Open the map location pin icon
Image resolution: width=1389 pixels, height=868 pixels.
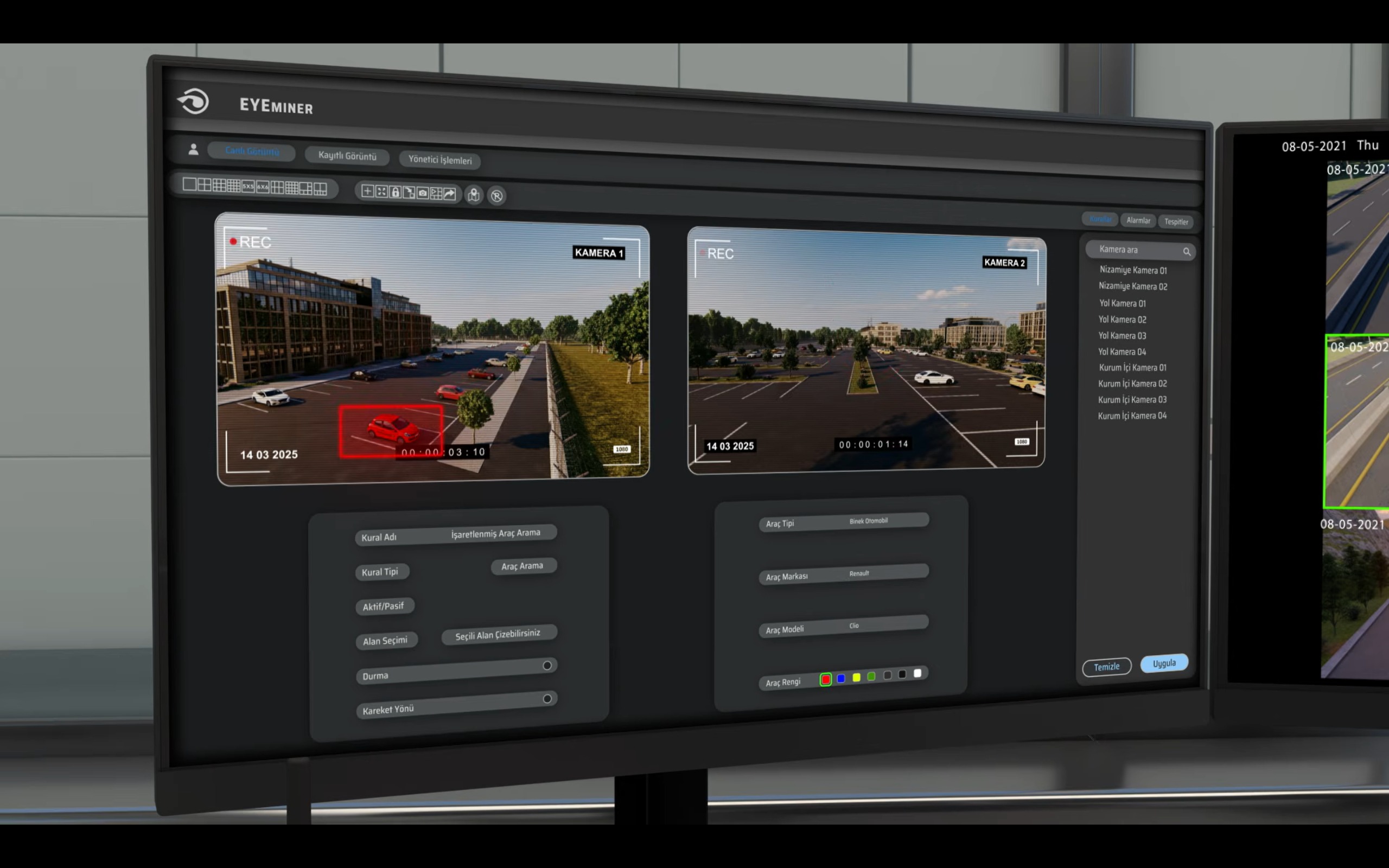point(474,195)
